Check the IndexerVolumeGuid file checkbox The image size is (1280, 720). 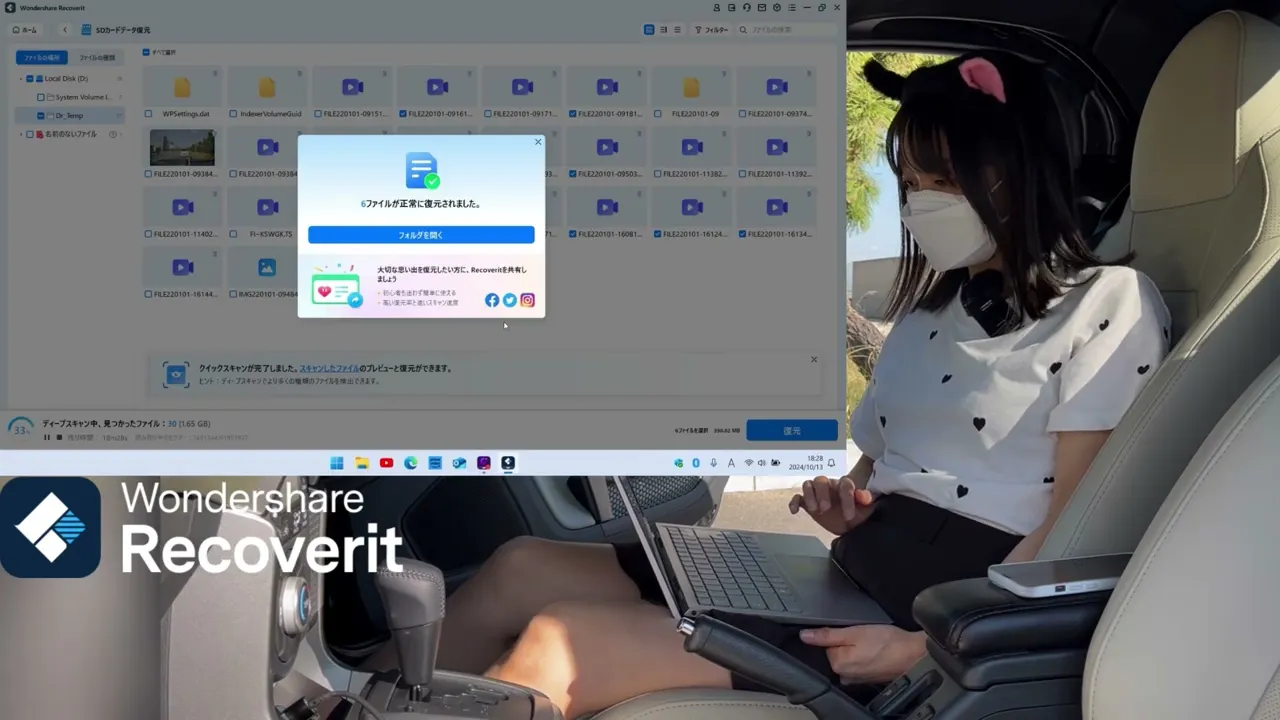233,114
